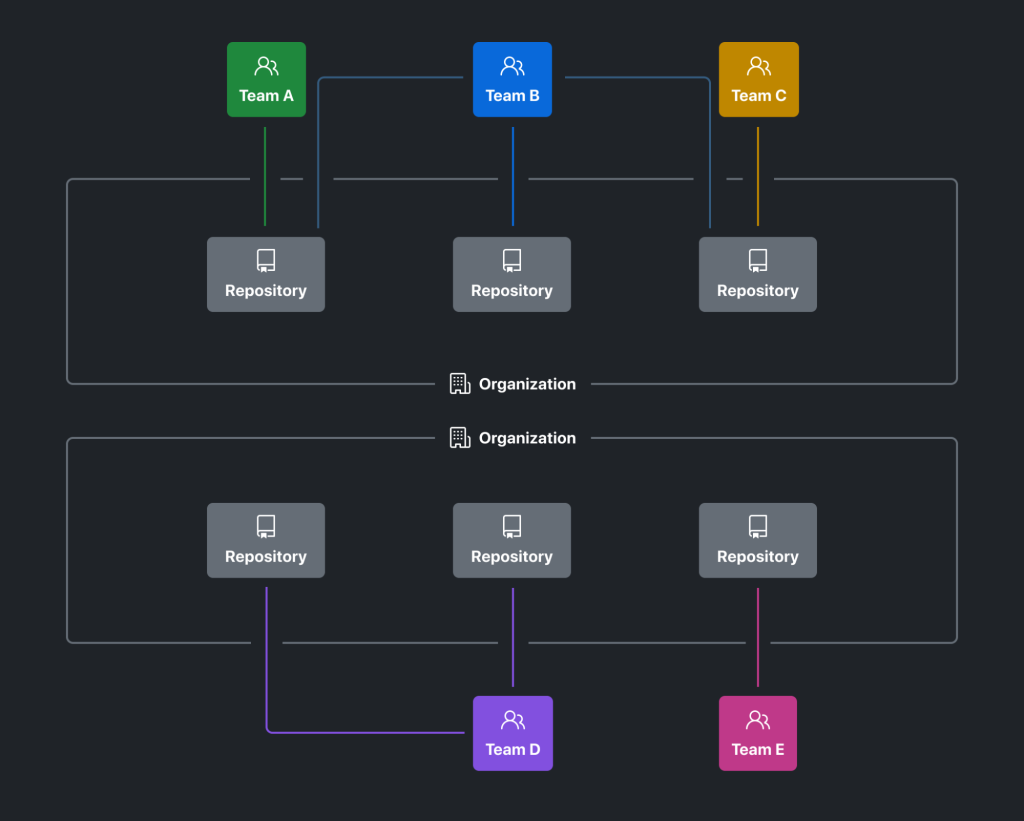Click the repo icon directly above Team E
1024x821 pixels.
tap(758, 527)
